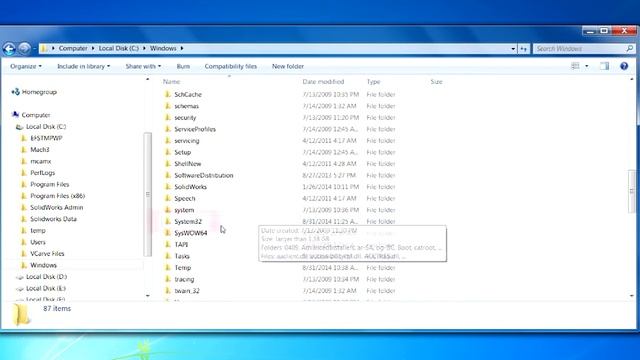Sort by Date modified column header

[323, 82]
